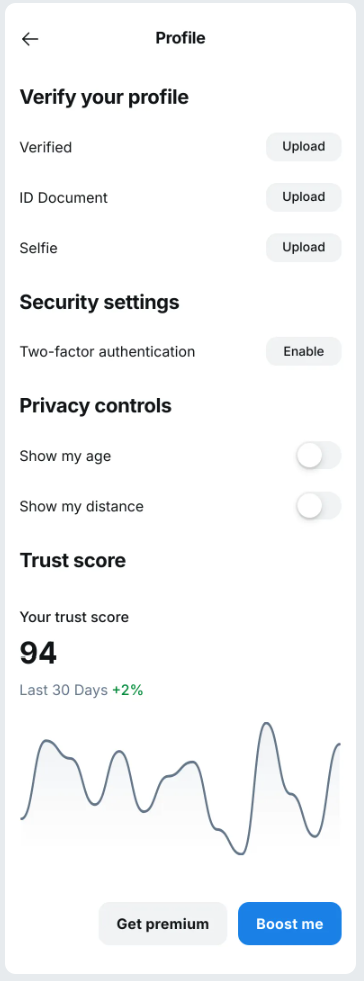Screen dimensions: 364x981
Task: Tap the Privacy controls heading
Action: (x=95, y=405)
